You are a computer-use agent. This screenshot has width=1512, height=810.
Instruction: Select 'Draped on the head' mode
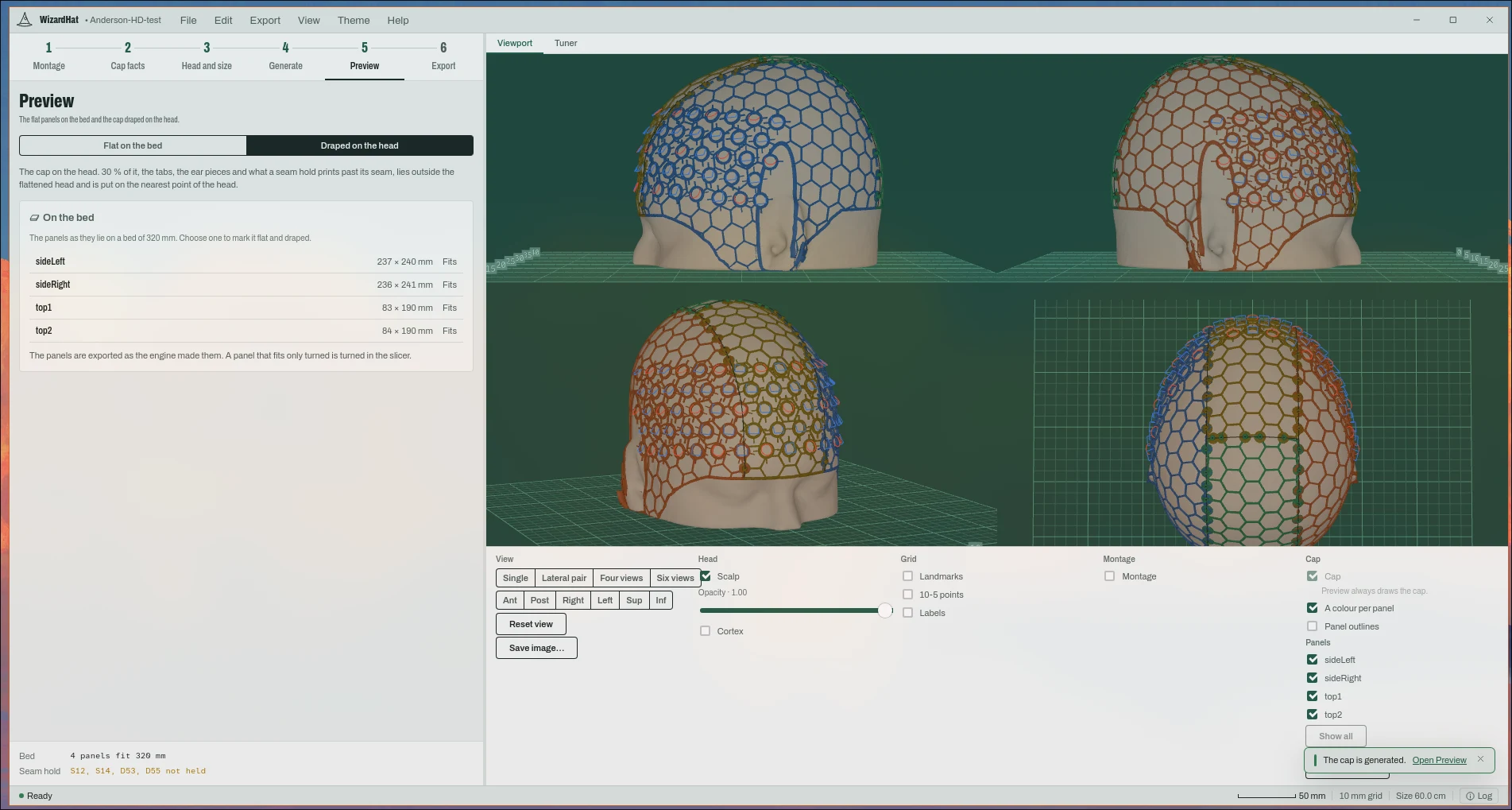click(x=360, y=145)
